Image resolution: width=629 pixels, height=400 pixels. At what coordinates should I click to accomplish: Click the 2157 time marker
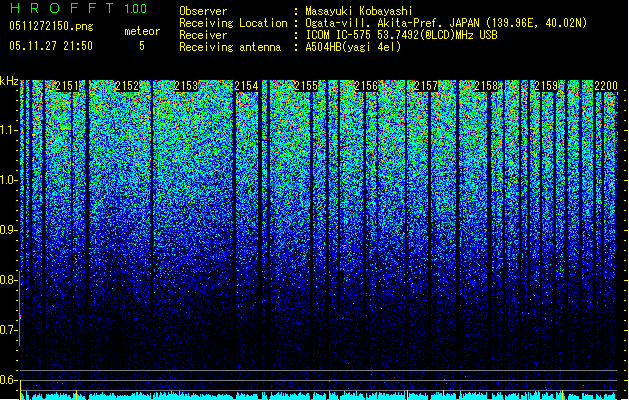coord(426,86)
